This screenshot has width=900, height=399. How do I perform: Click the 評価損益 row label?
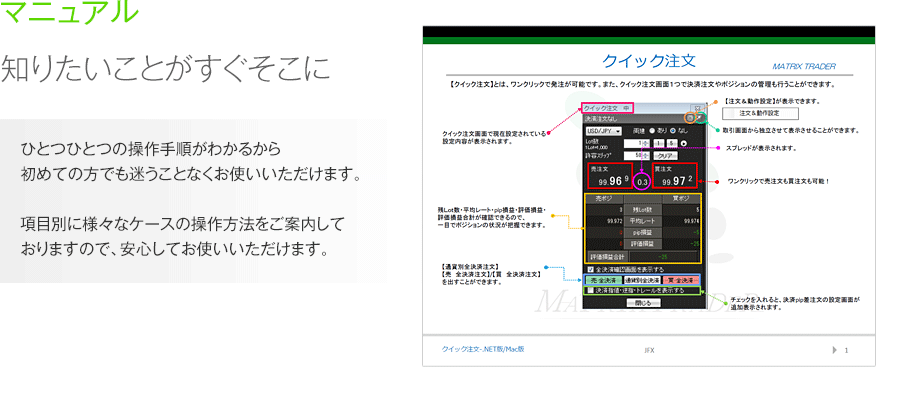tap(643, 244)
